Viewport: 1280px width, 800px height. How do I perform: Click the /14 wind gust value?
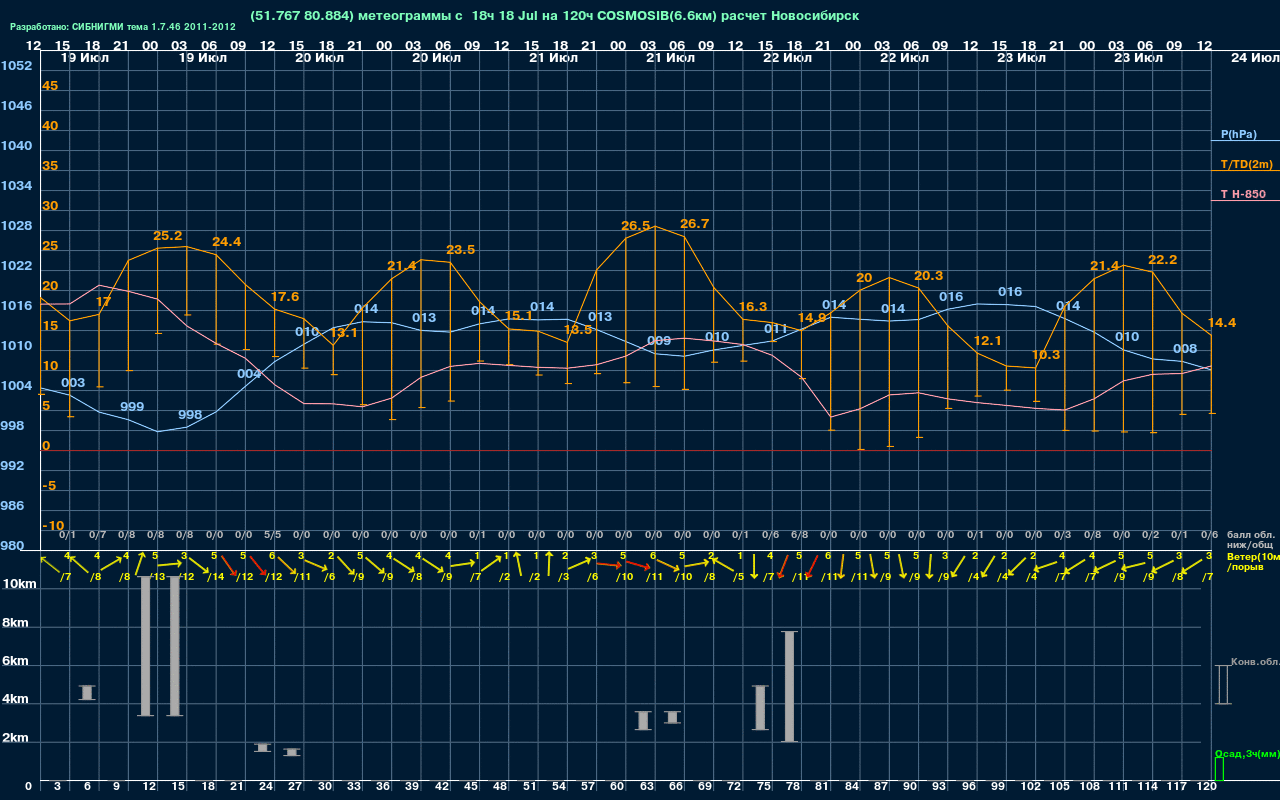coord(215,577)
